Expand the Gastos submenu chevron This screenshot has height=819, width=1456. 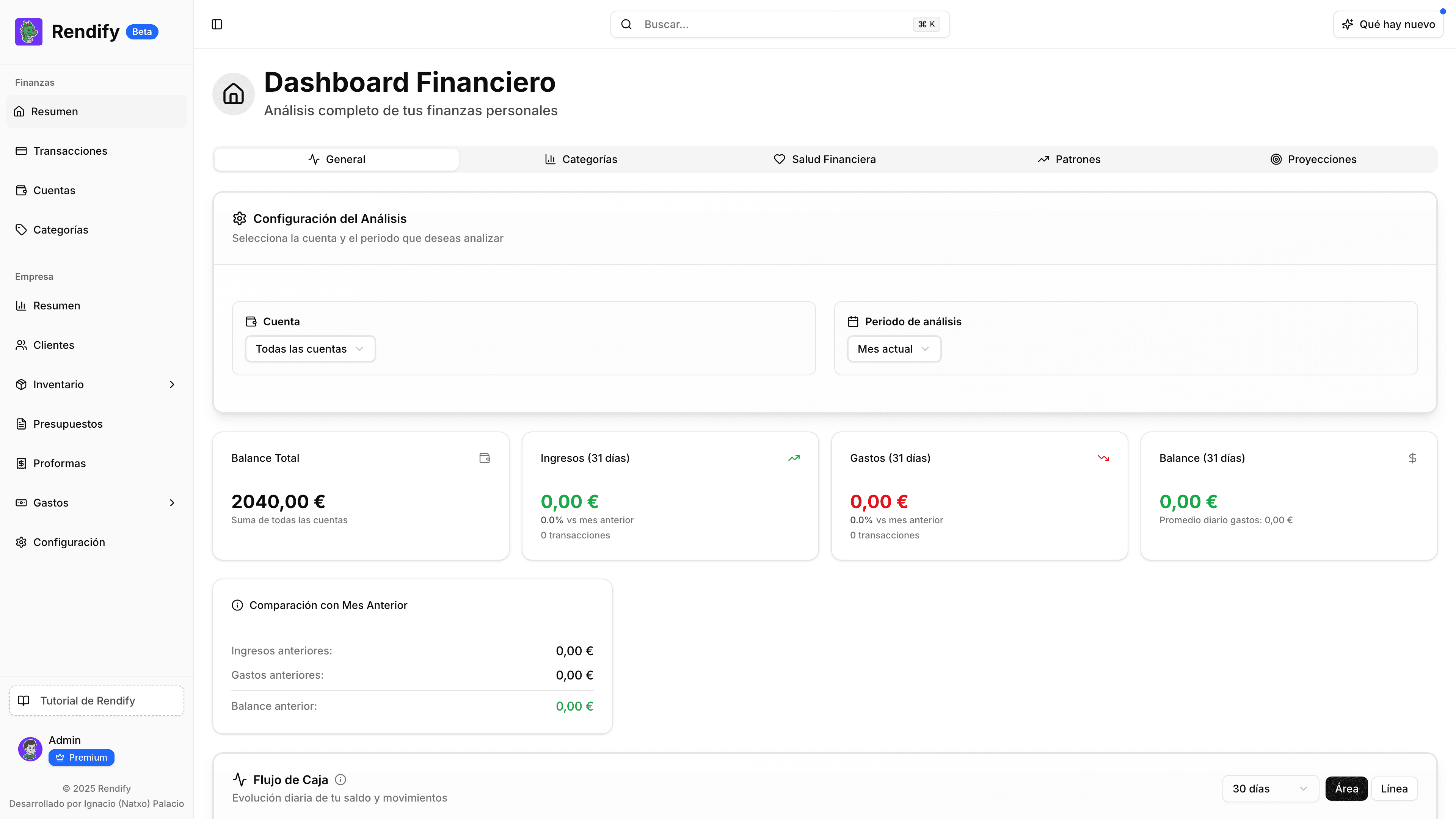point(172,503)
